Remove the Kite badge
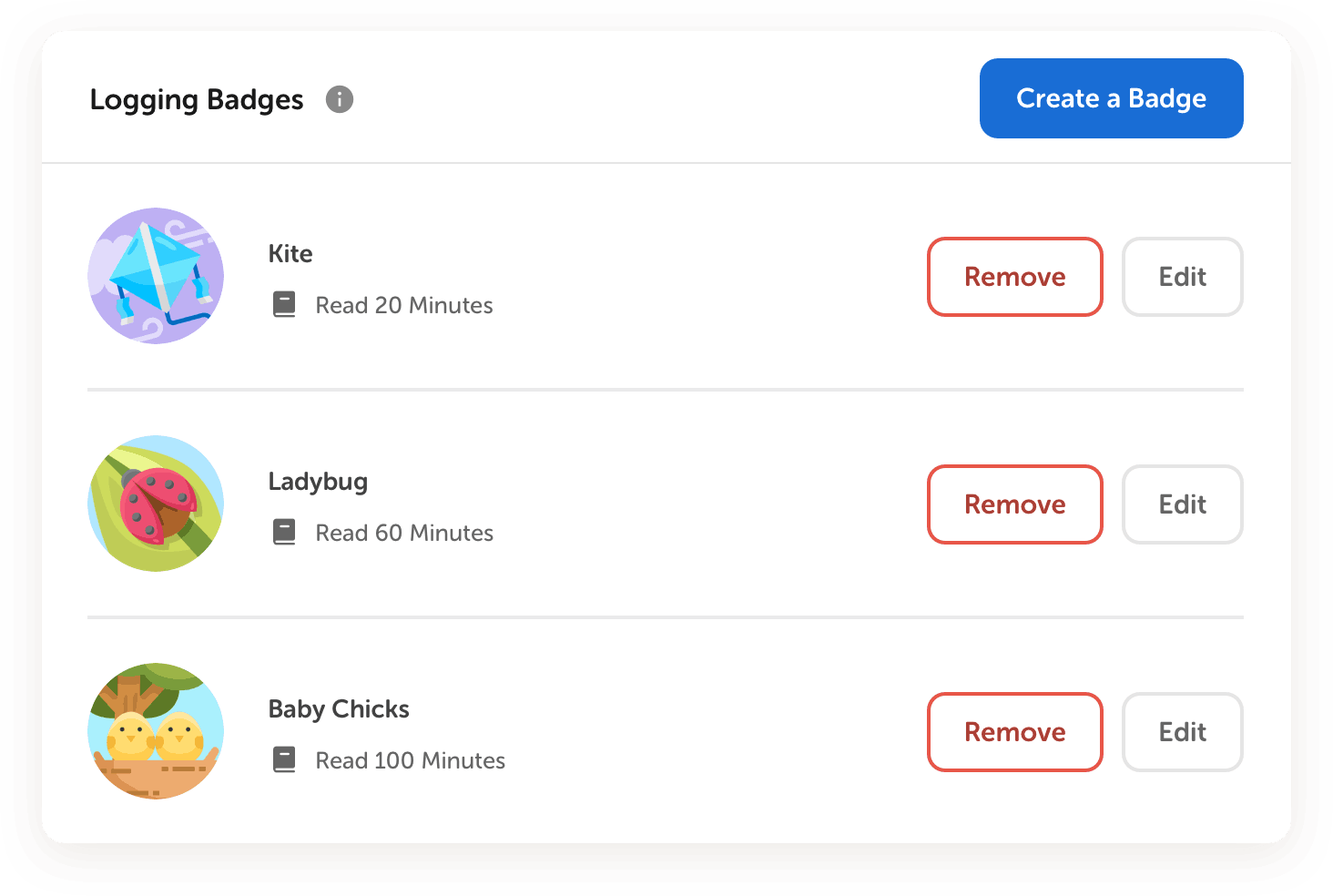The height and width of the screenshot is (896, 1333). pos(1014,277)
